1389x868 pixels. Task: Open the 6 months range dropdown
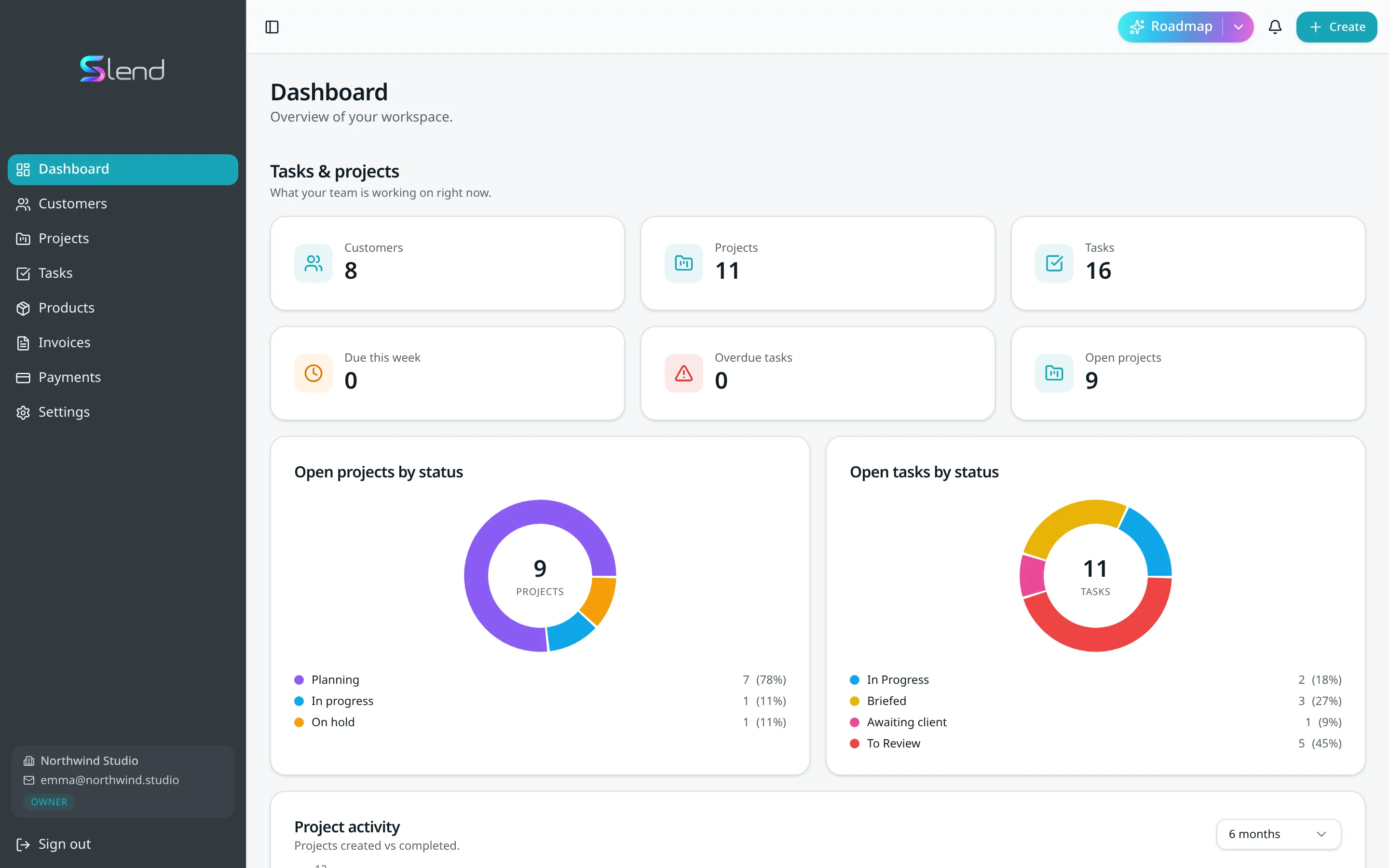[1278, 834]
